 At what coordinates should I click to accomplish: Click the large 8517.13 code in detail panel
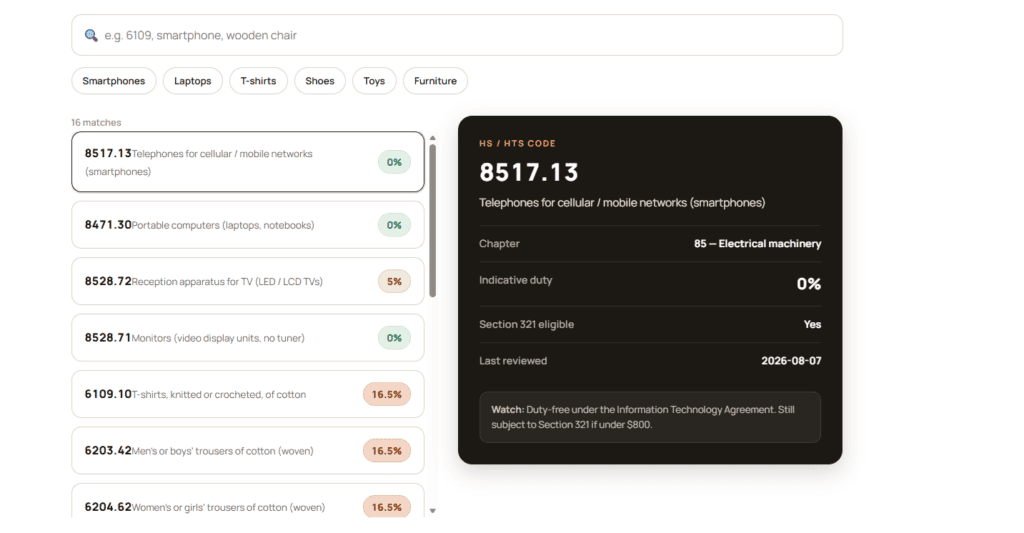coord(529,172)
